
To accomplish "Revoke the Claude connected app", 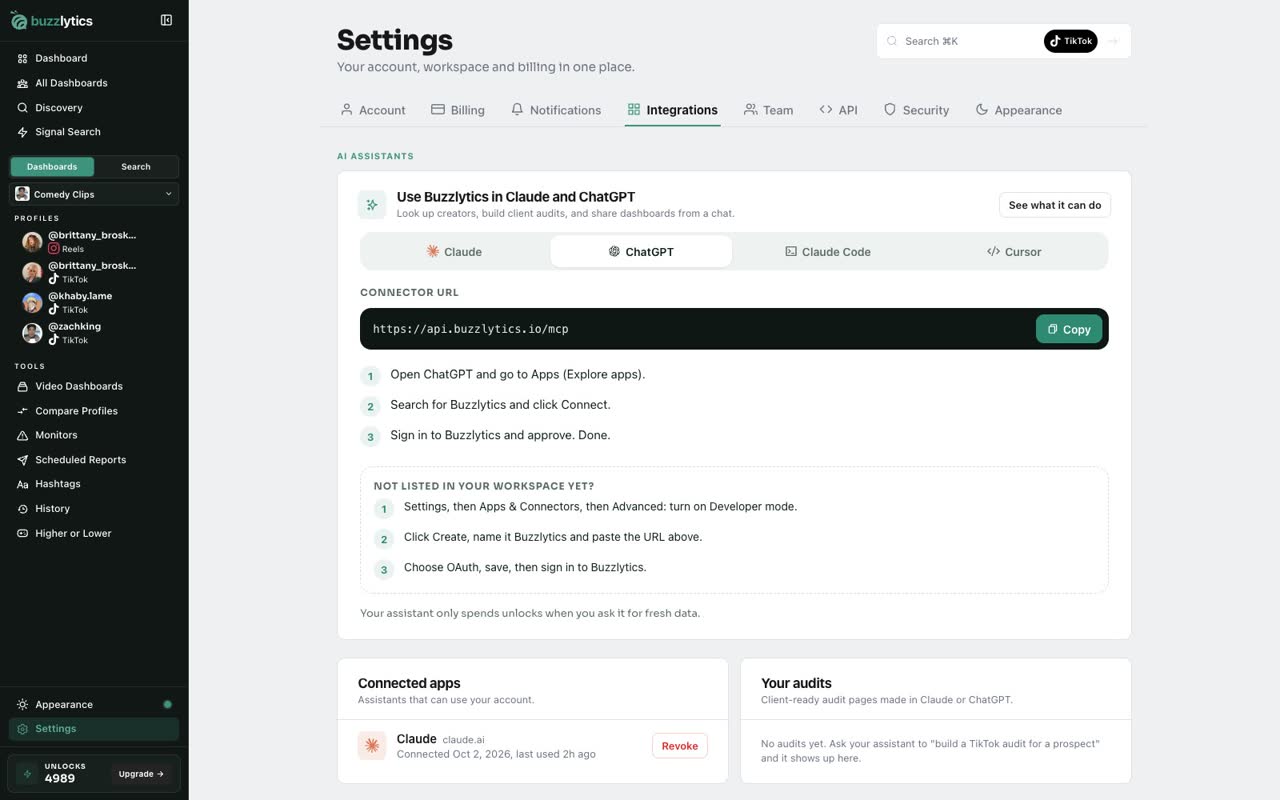I will [680, 746].
